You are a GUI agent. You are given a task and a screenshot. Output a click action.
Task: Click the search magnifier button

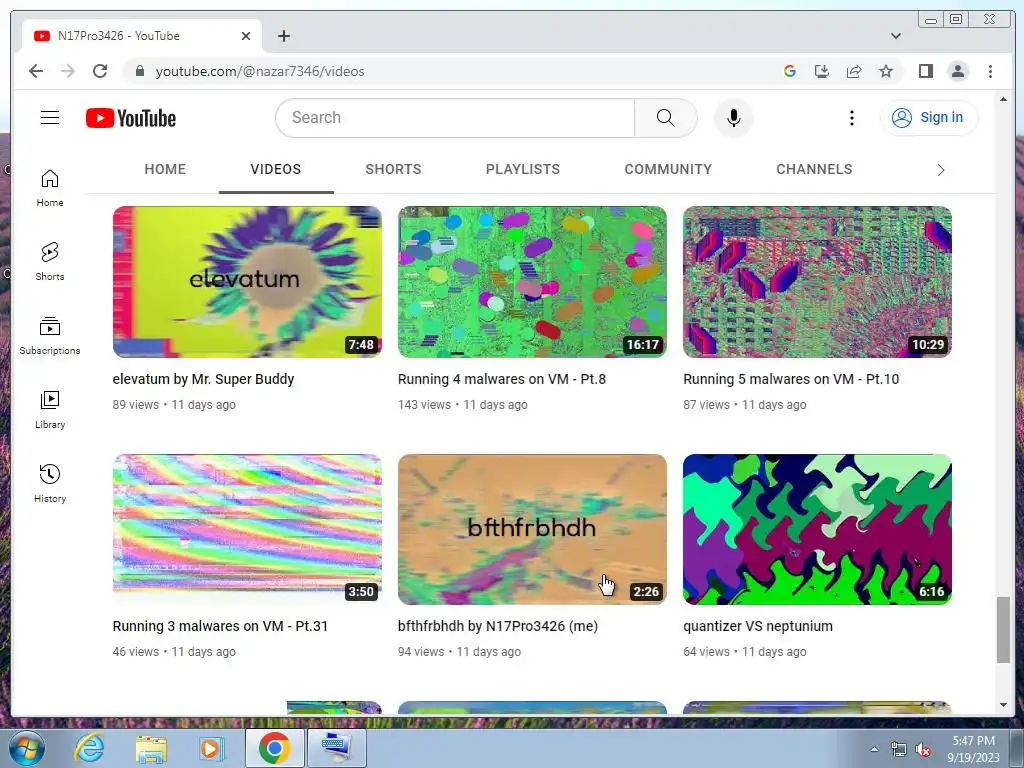pos(665,118)
